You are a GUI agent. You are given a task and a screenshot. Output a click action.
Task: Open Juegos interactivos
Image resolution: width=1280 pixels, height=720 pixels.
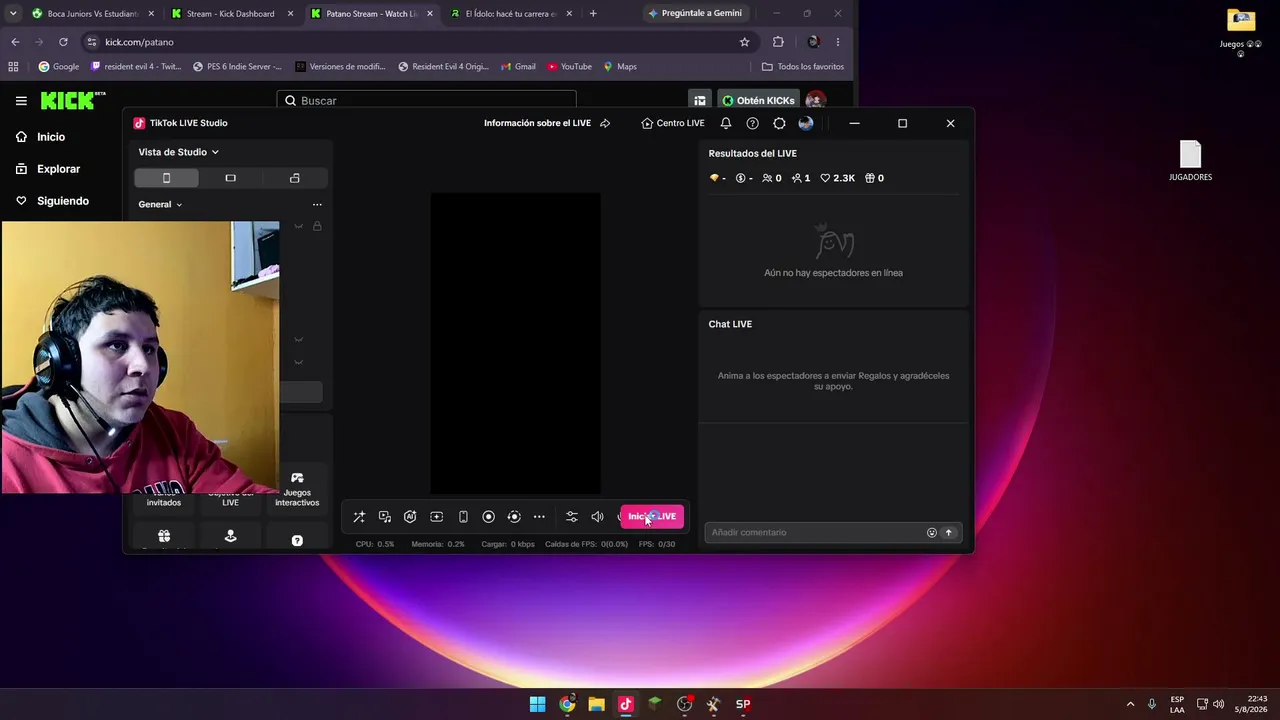click(x=297, y=490)
